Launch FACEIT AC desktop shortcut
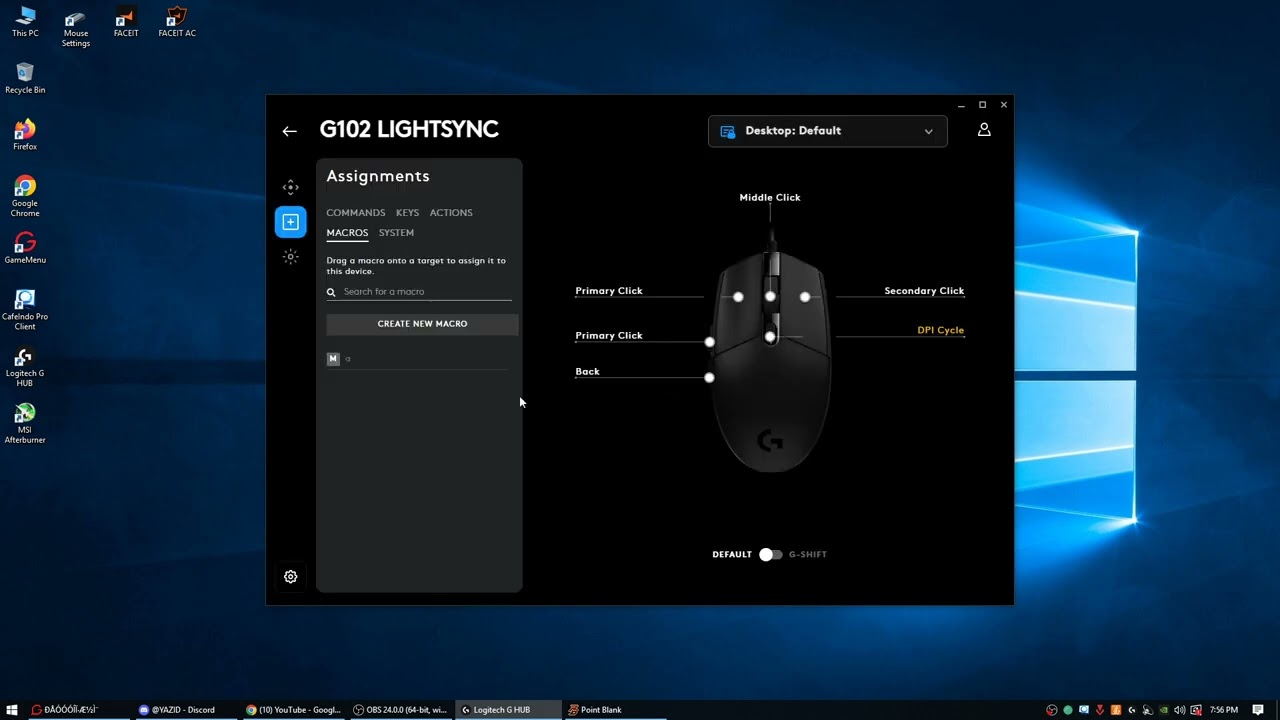The width and height of the screenshot is (1280, 720). (177, 22)
